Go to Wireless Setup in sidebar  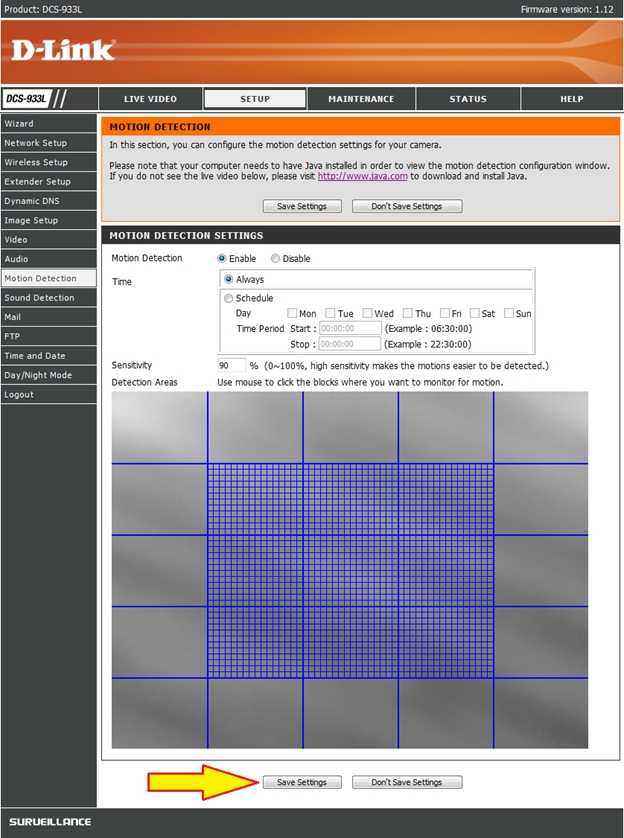36,162
